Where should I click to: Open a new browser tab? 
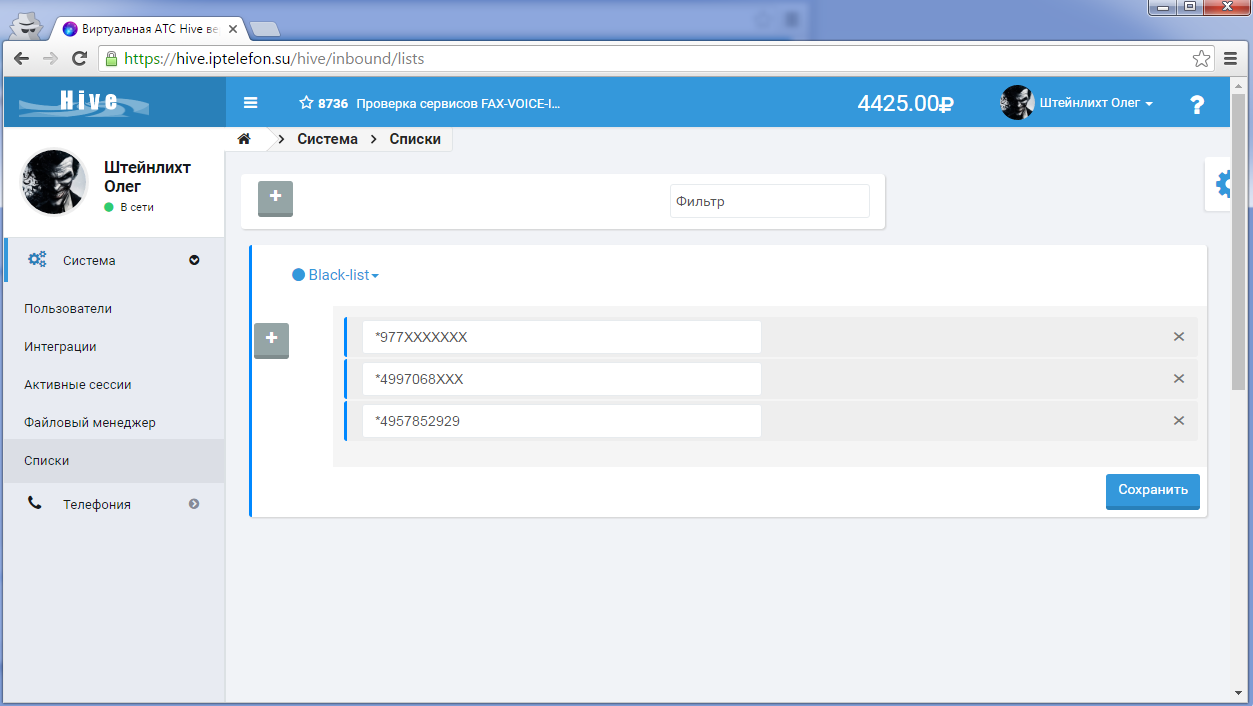264,29
